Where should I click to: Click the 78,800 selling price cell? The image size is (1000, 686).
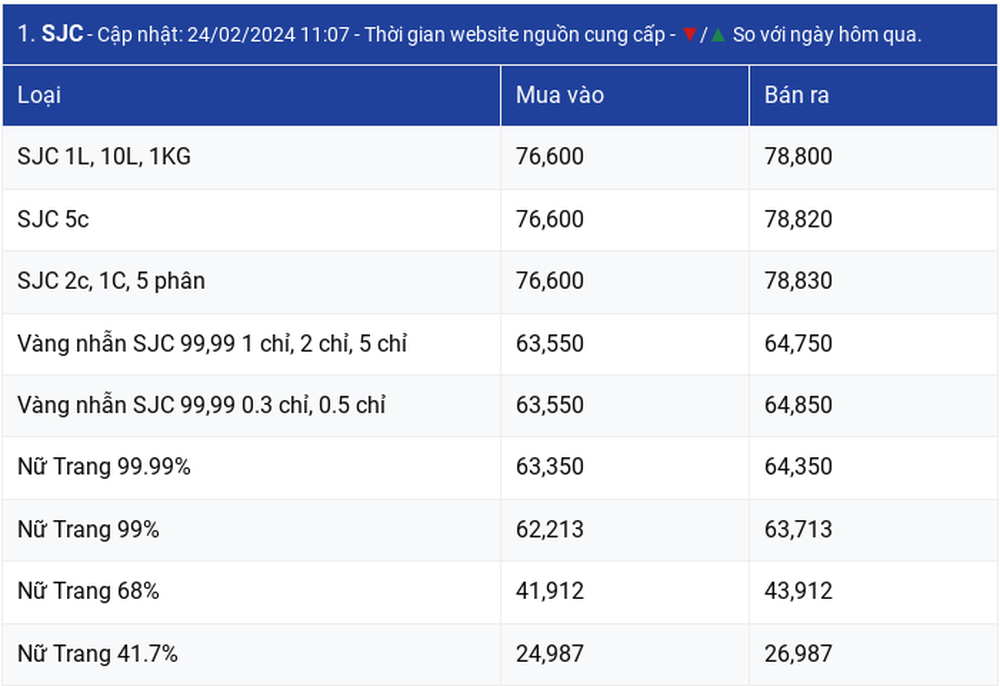click(874, 157)
